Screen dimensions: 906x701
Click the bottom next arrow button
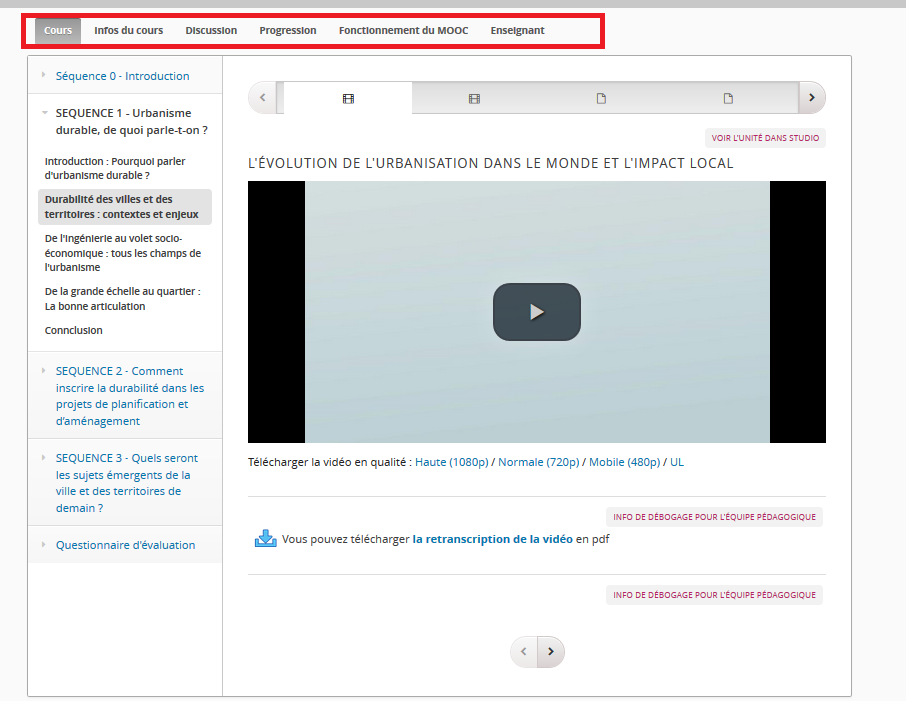tap(551, 652)
